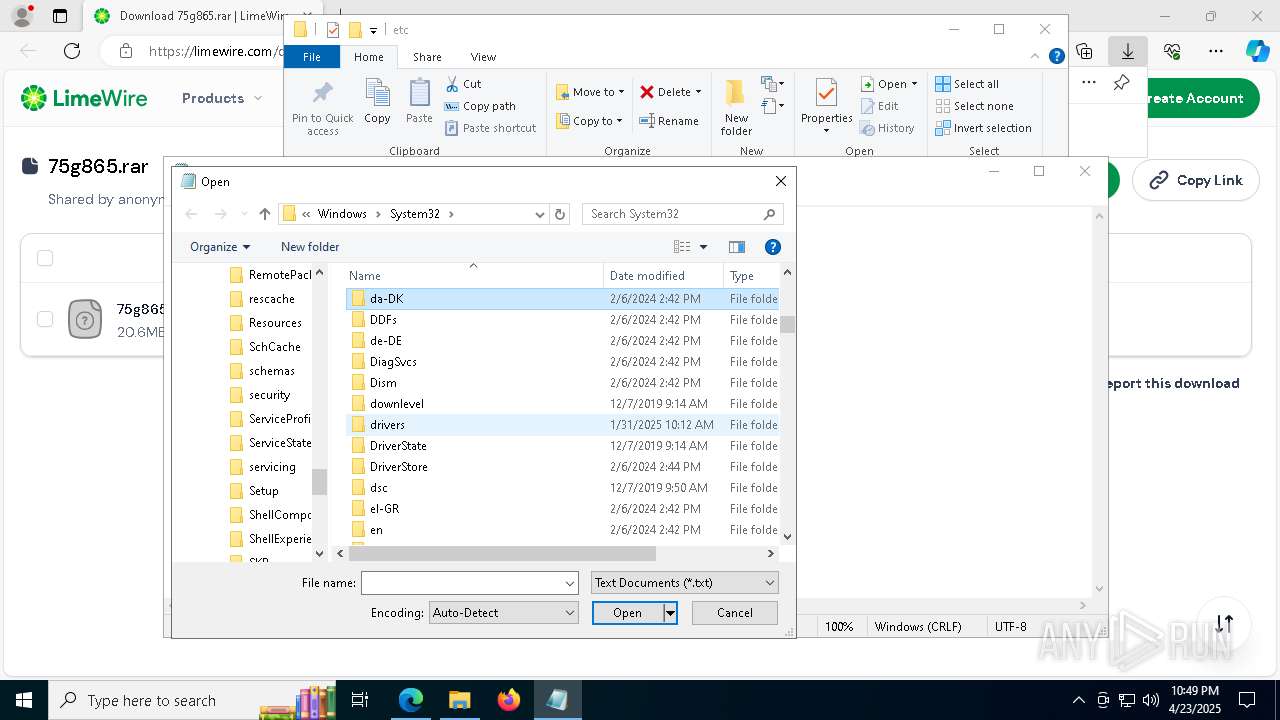Click the Edit button in Open group
The image size is (1280, 720).
coord(879,106)
